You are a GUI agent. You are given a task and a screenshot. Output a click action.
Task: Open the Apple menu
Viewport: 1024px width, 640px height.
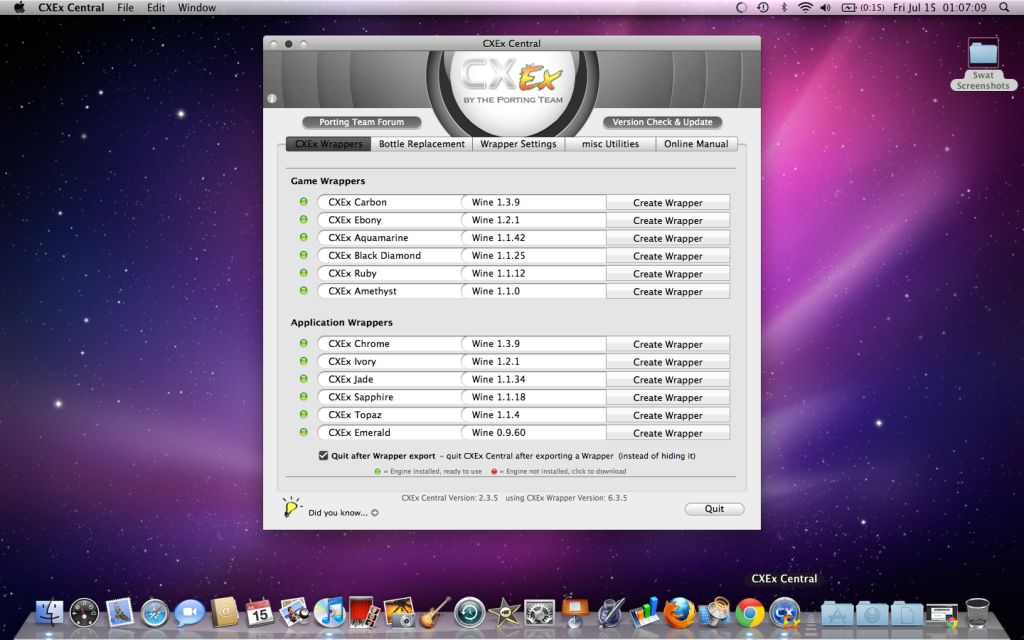click(18, 8)
